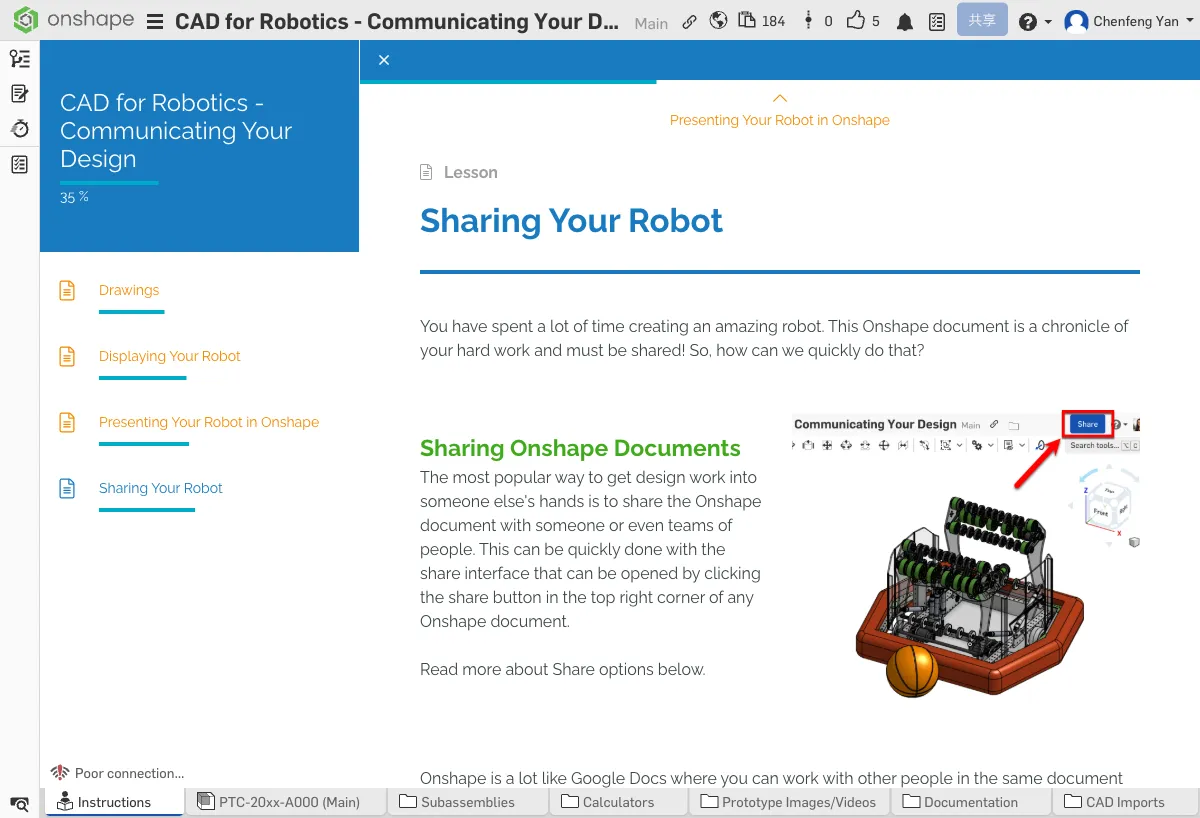Click the blue share button
This screenshot has height=818, width=1200.
tap(981, 21)
